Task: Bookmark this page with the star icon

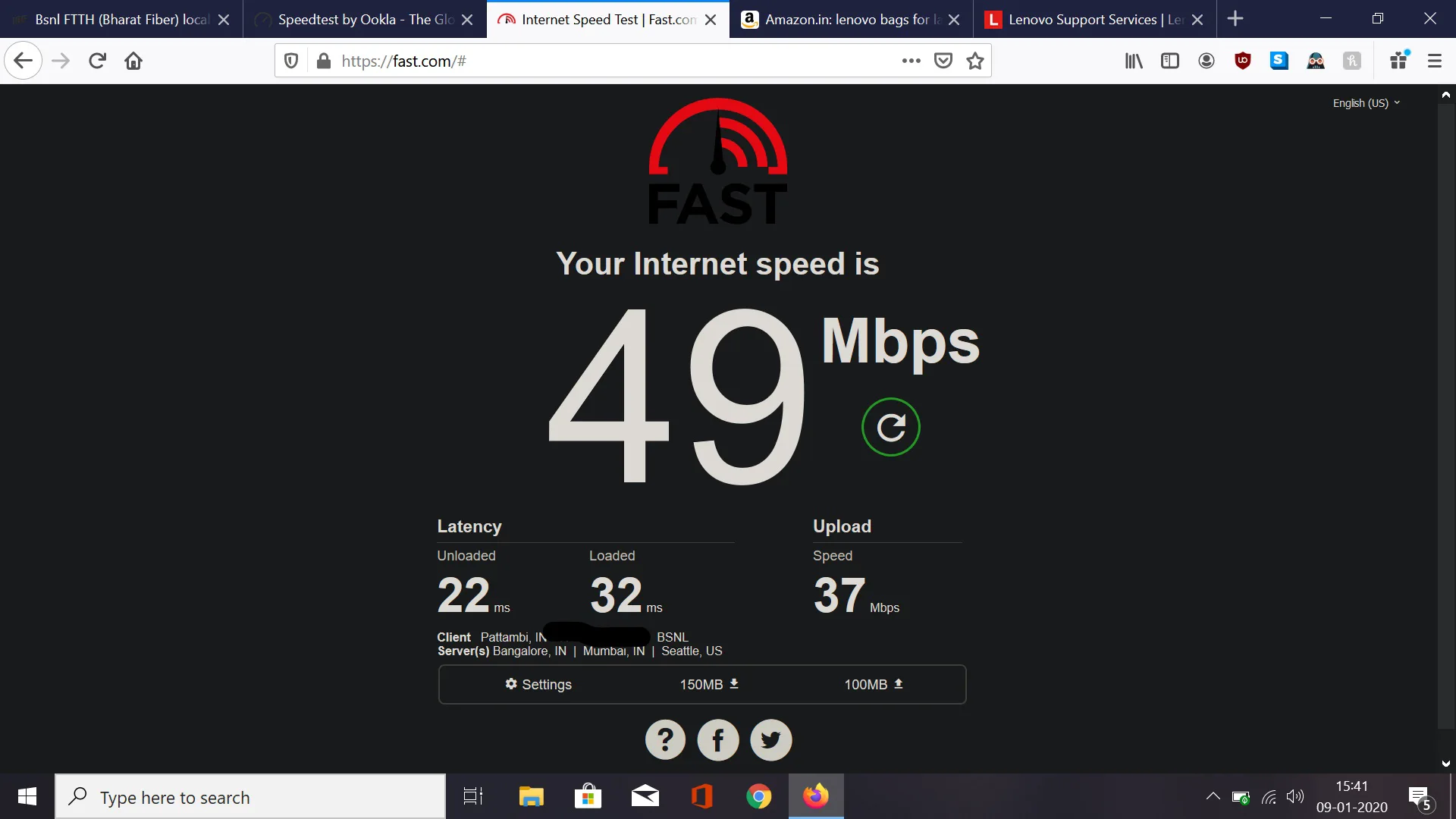Action: tap(975, 61)
